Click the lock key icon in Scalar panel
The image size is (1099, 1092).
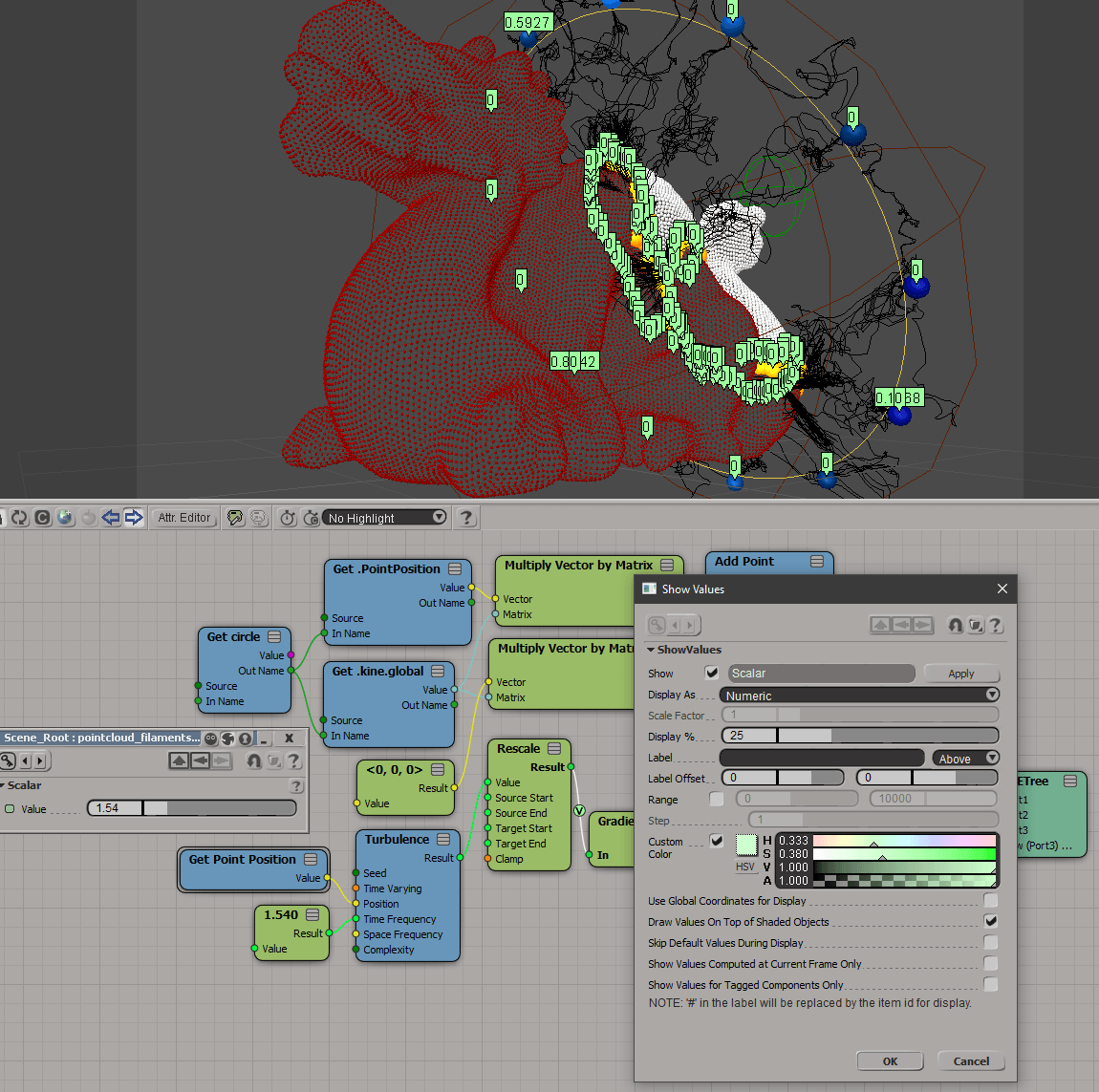[9, 760]
